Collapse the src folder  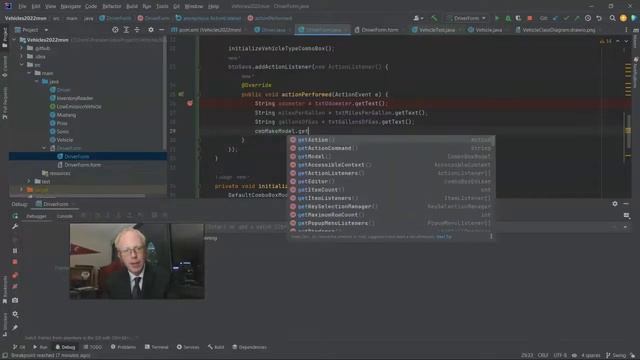(x=22, y=65)
